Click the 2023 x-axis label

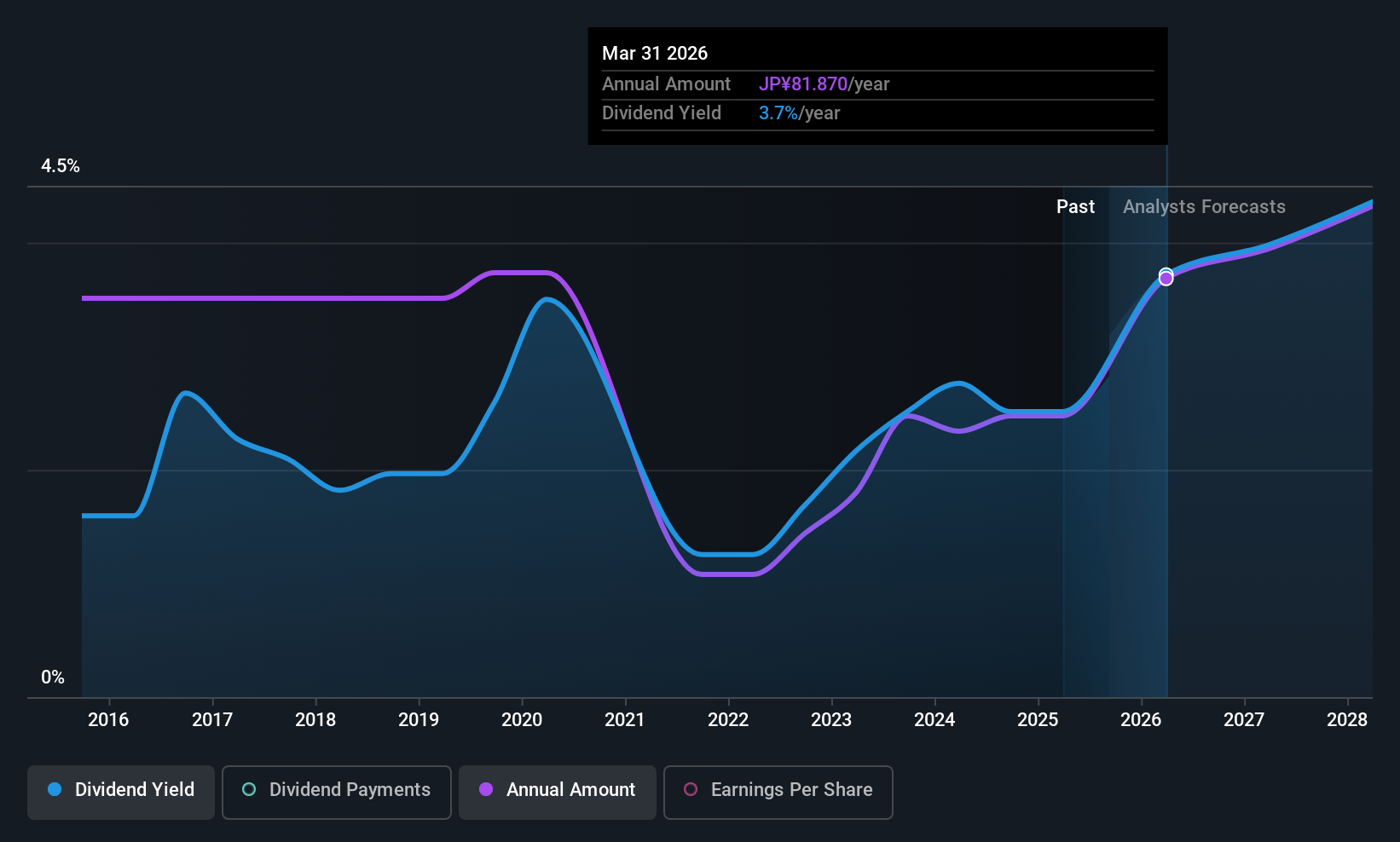831,719
